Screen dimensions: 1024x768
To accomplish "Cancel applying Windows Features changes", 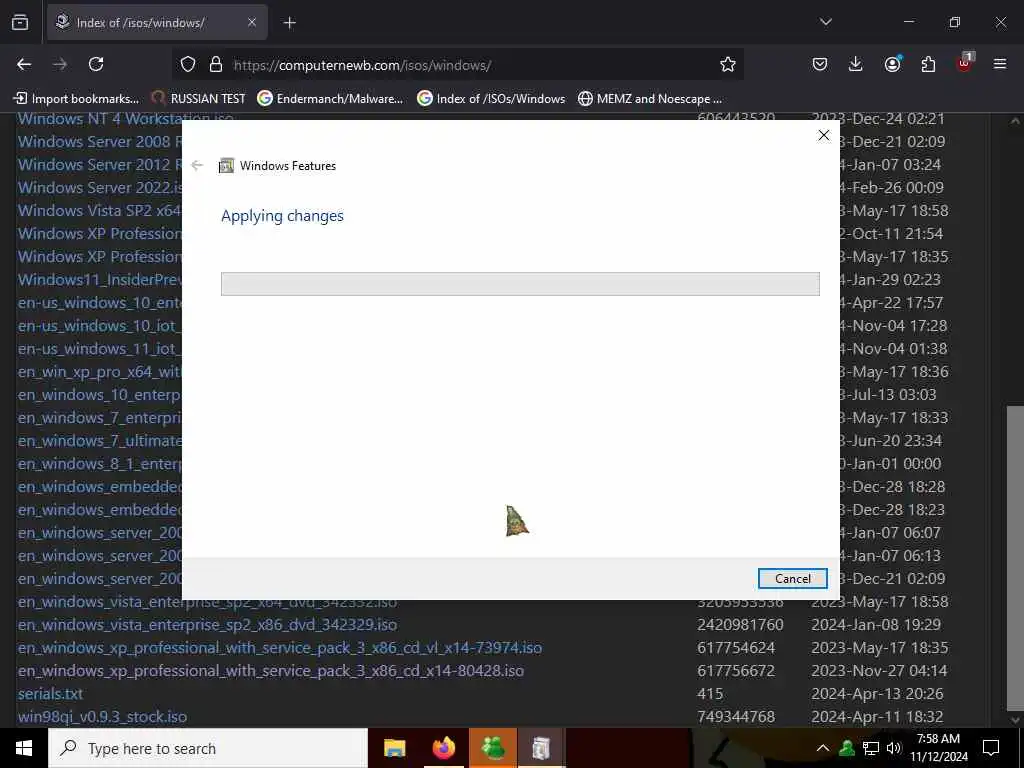I will pyautogui.click(x=792, y=579).
